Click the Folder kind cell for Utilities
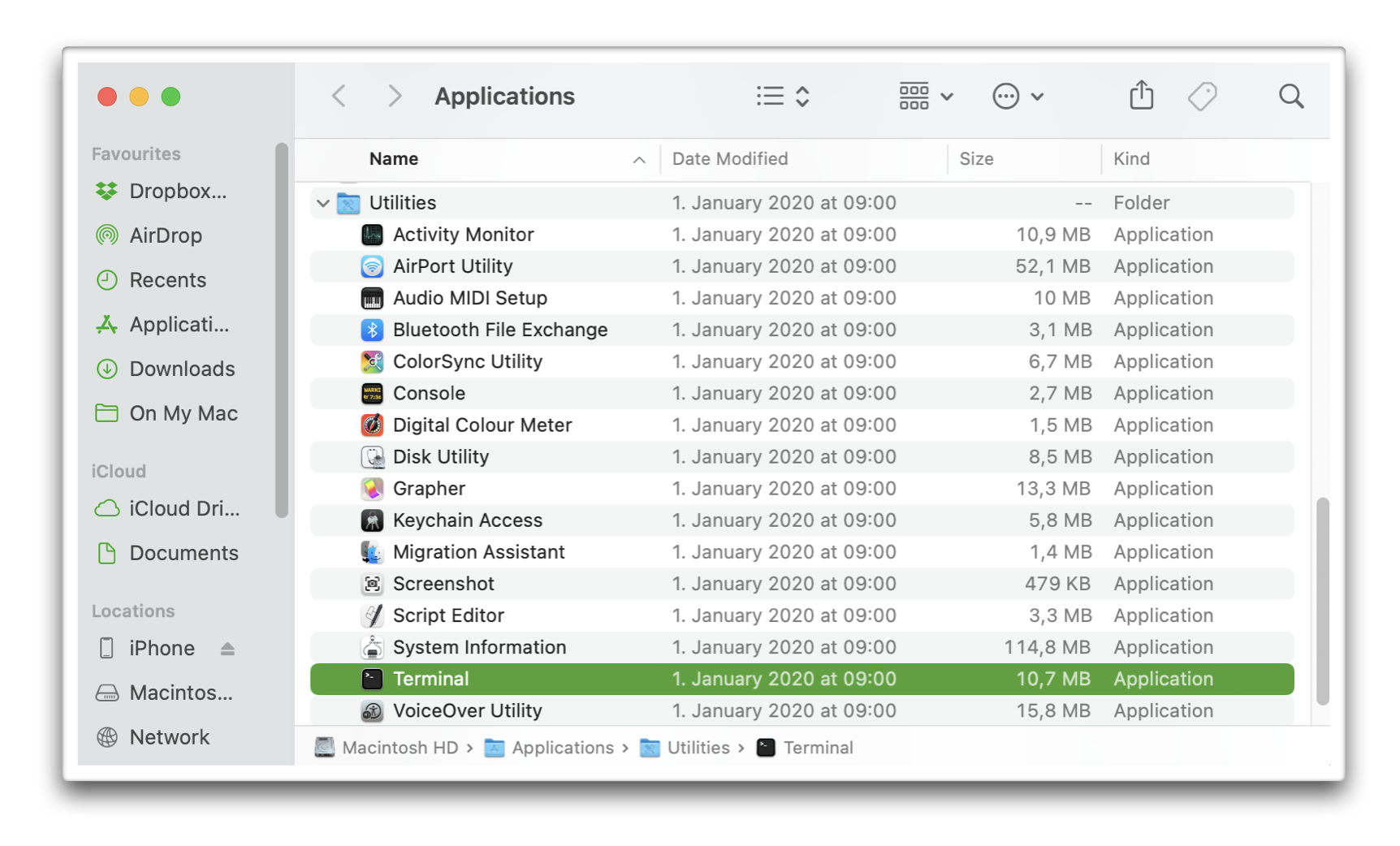 (x=1141, y=202)
